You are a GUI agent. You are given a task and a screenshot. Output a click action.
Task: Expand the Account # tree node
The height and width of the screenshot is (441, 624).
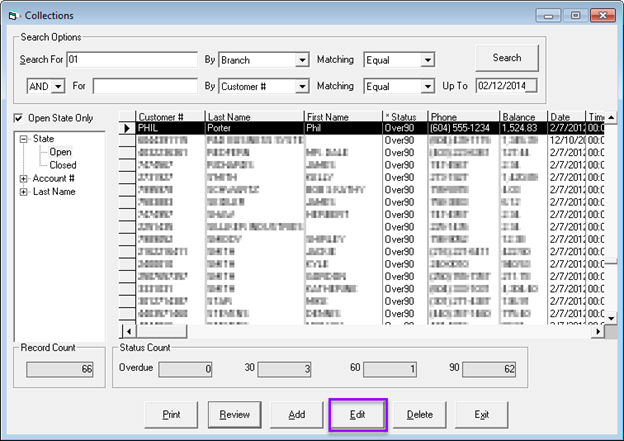[23, 179]
